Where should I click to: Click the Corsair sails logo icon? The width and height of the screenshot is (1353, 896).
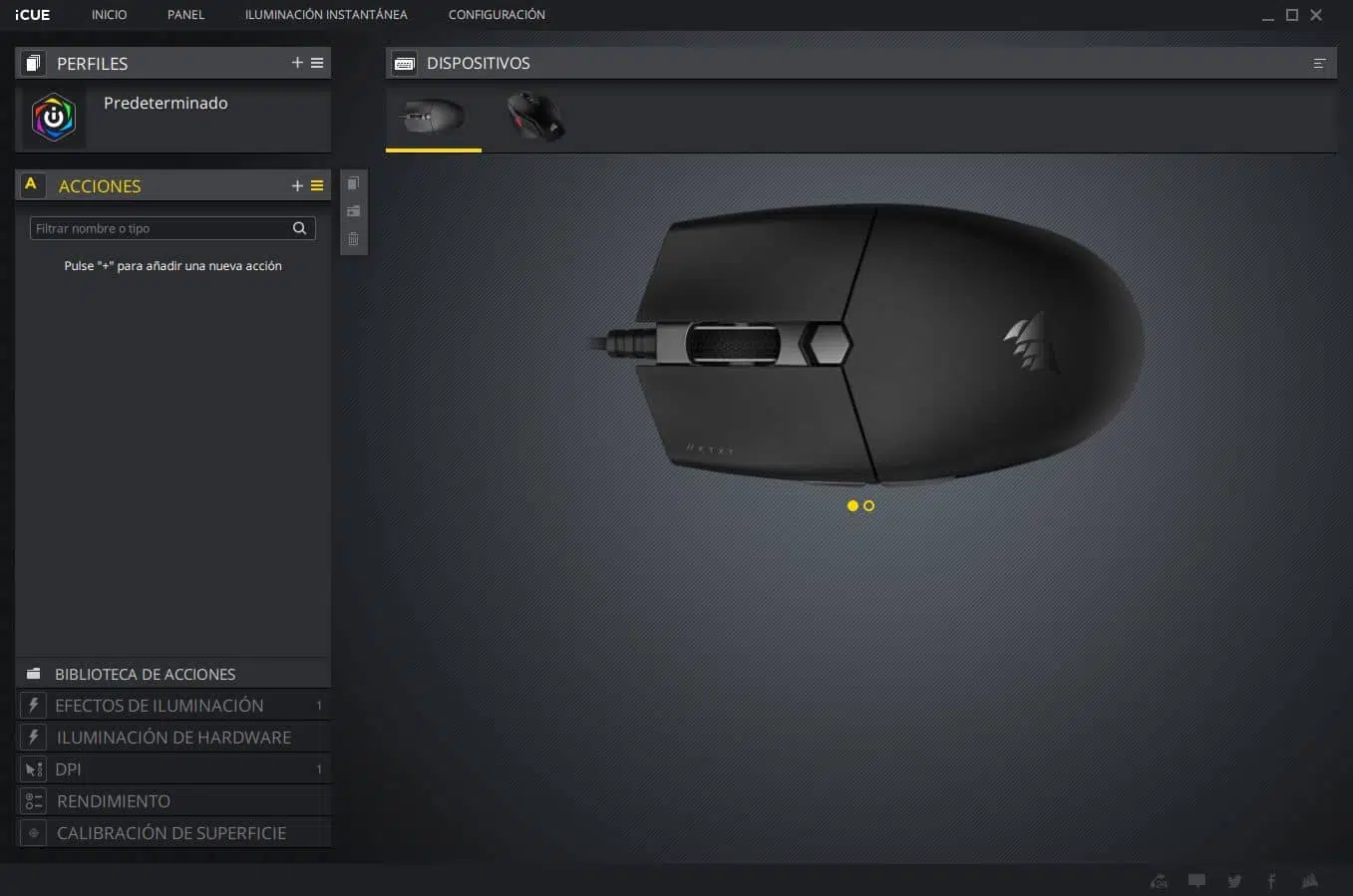(1310, 881)
